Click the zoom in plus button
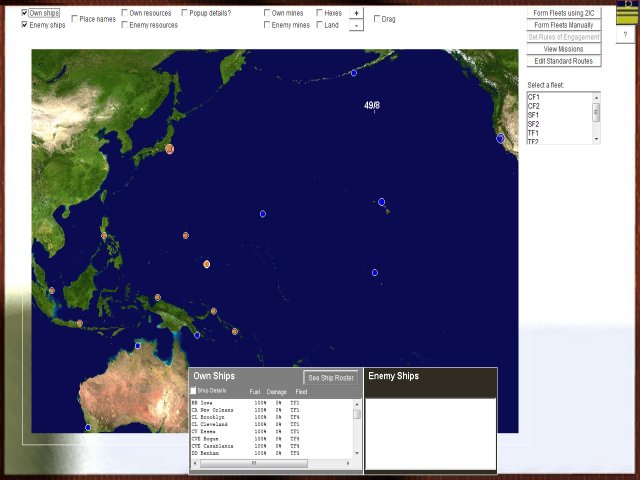The height and width of the screenshot is (480, 640). click(x=356, y=13)
